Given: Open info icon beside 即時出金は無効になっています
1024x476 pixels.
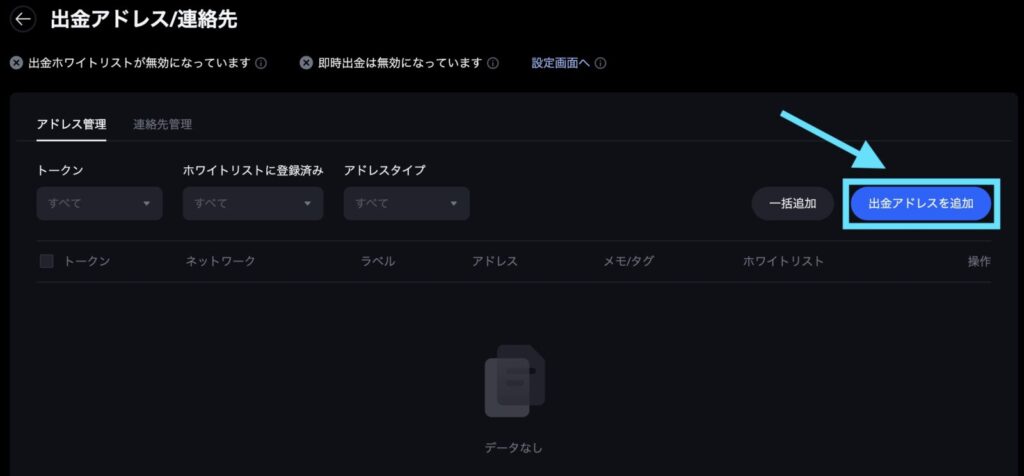Looking at the screenshot, I should point(493,63).
